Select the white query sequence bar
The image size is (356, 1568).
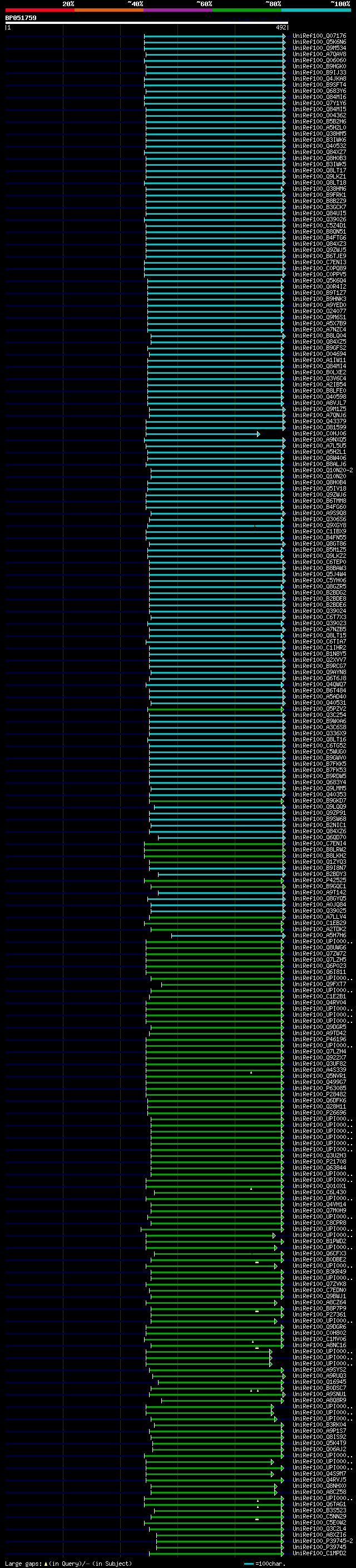(147, 23)
